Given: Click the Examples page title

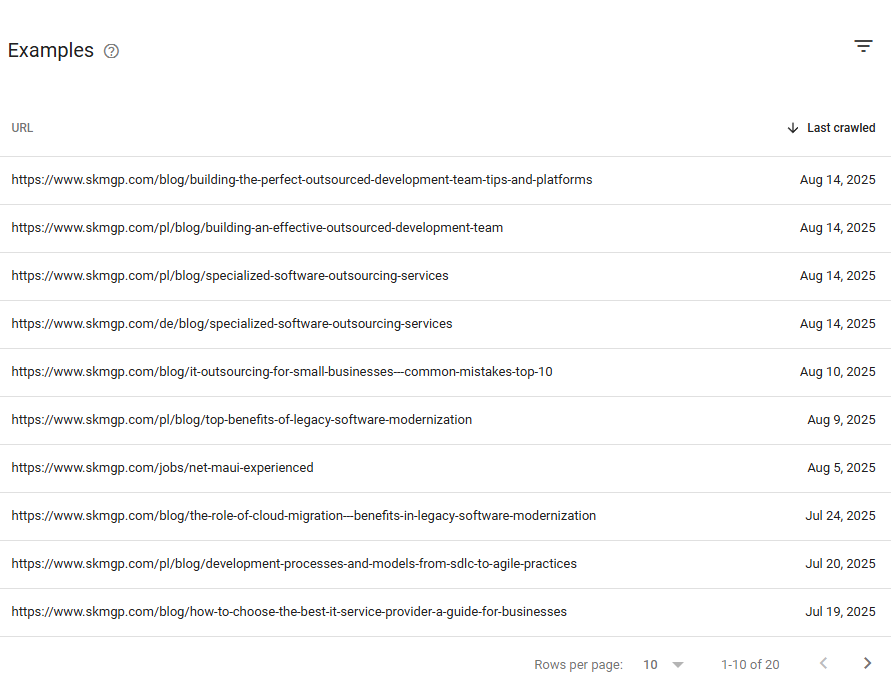Looking at the screenshot, I should click(51, 50).
